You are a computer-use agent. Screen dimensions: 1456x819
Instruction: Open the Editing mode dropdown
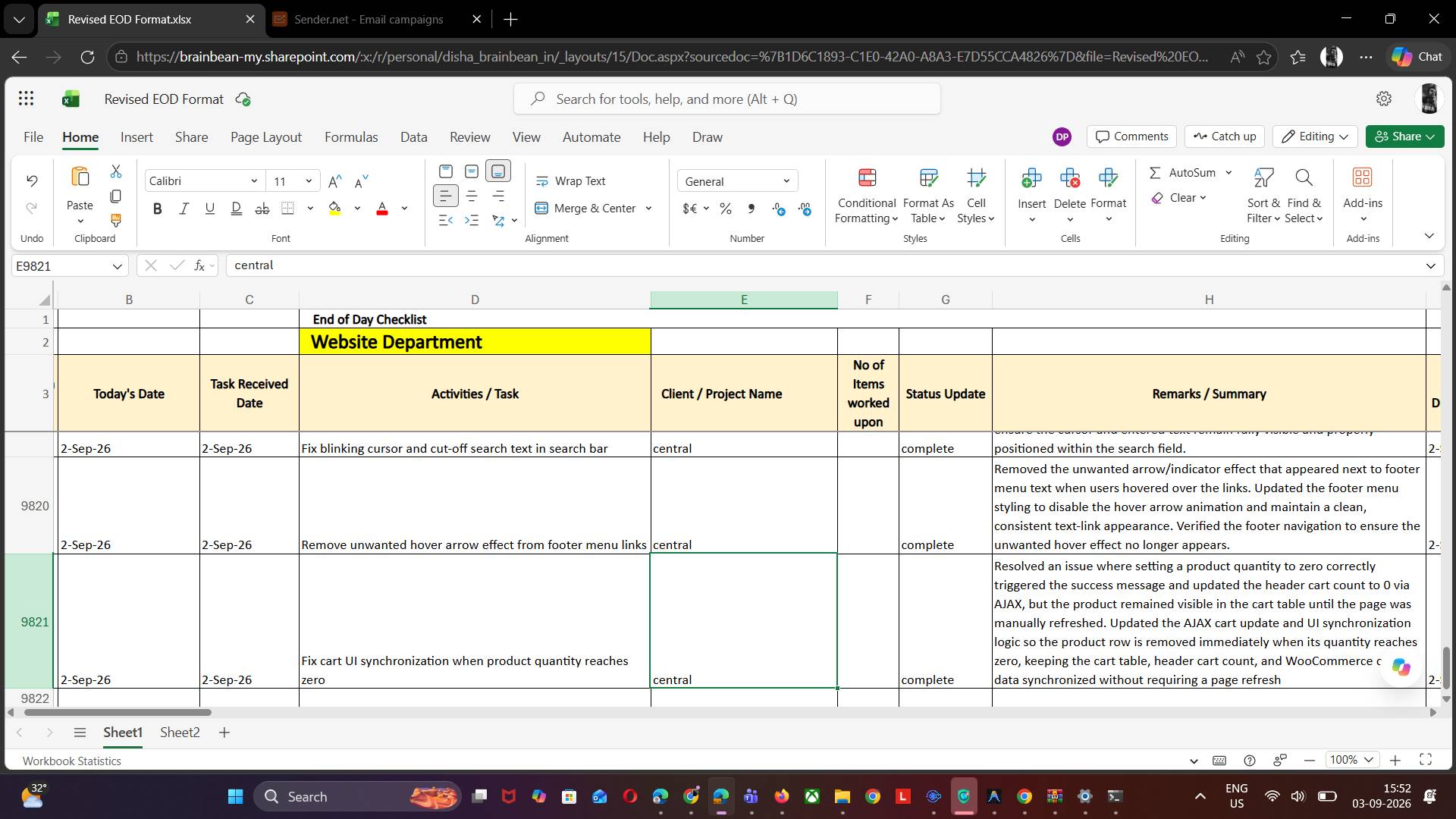click(1315, 136)
